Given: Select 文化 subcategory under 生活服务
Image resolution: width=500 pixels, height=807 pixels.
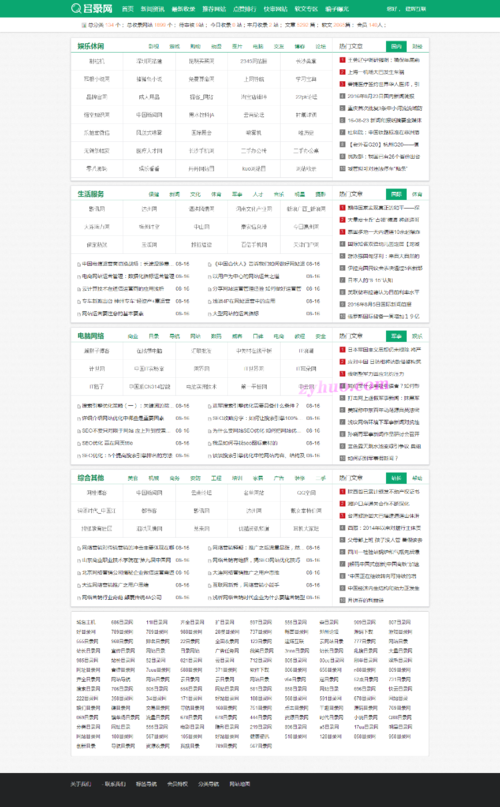Looking at the screenshot, I should coord(195,194).
